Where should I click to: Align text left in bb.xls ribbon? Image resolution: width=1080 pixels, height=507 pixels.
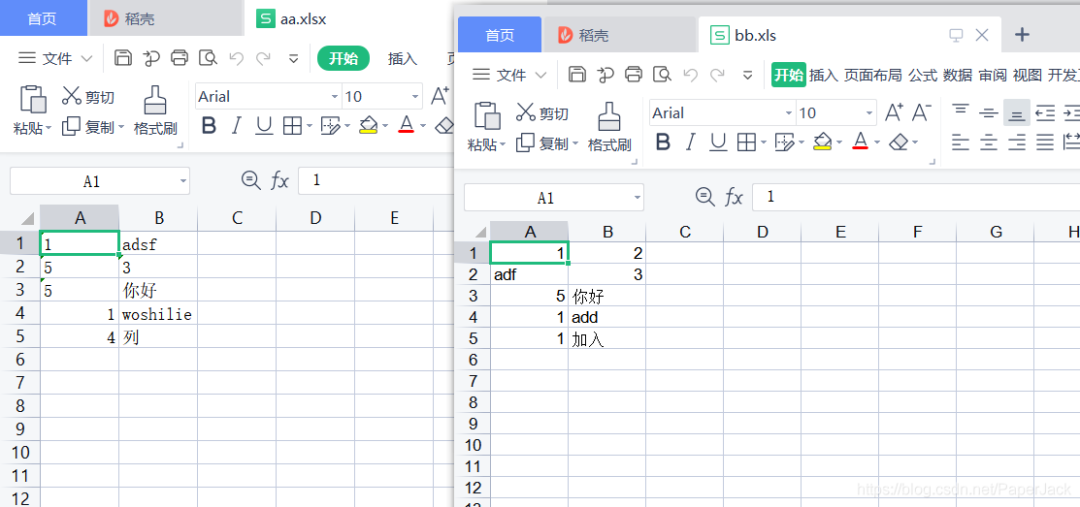pos(961,143)
